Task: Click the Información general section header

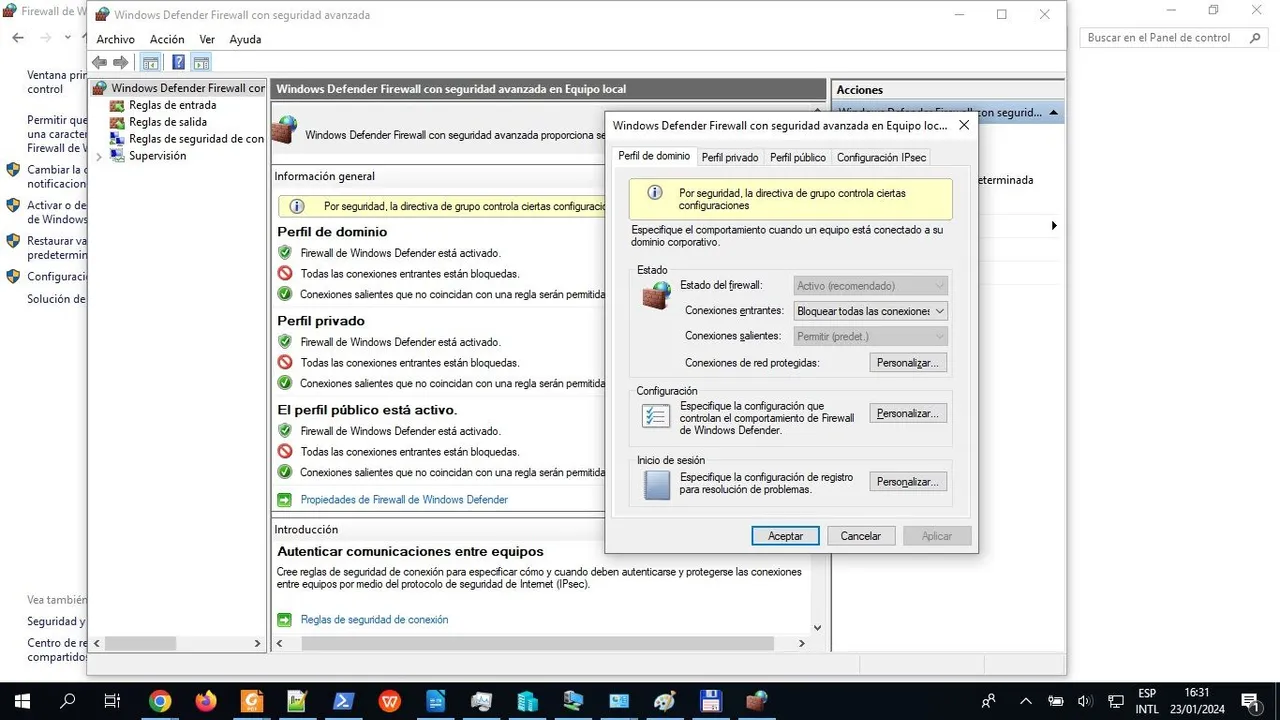Action: point(324,176)
